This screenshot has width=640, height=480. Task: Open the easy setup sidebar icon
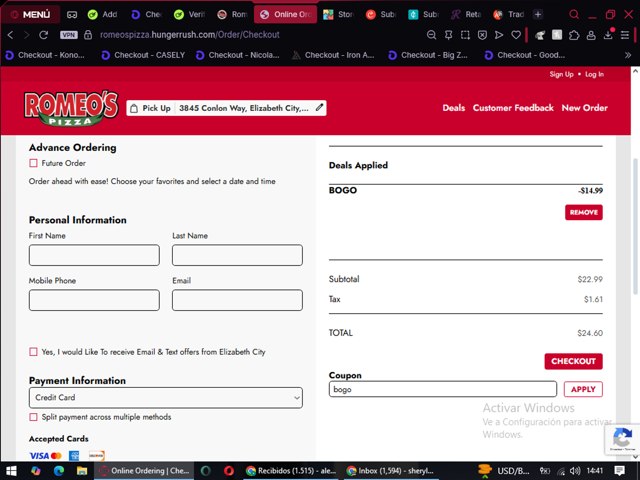click(625, 35)
